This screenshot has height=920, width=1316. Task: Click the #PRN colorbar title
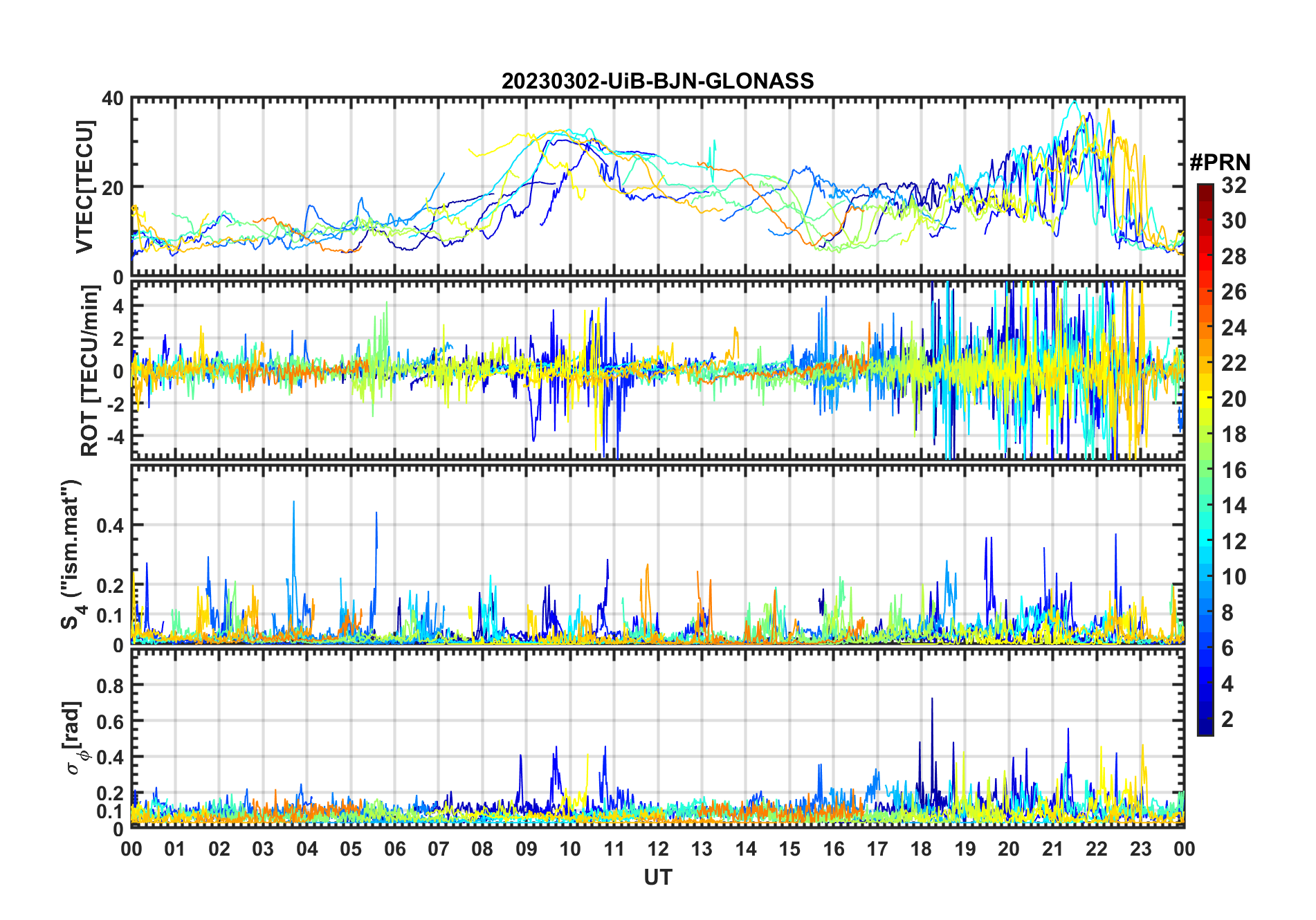pos(1220,163)
